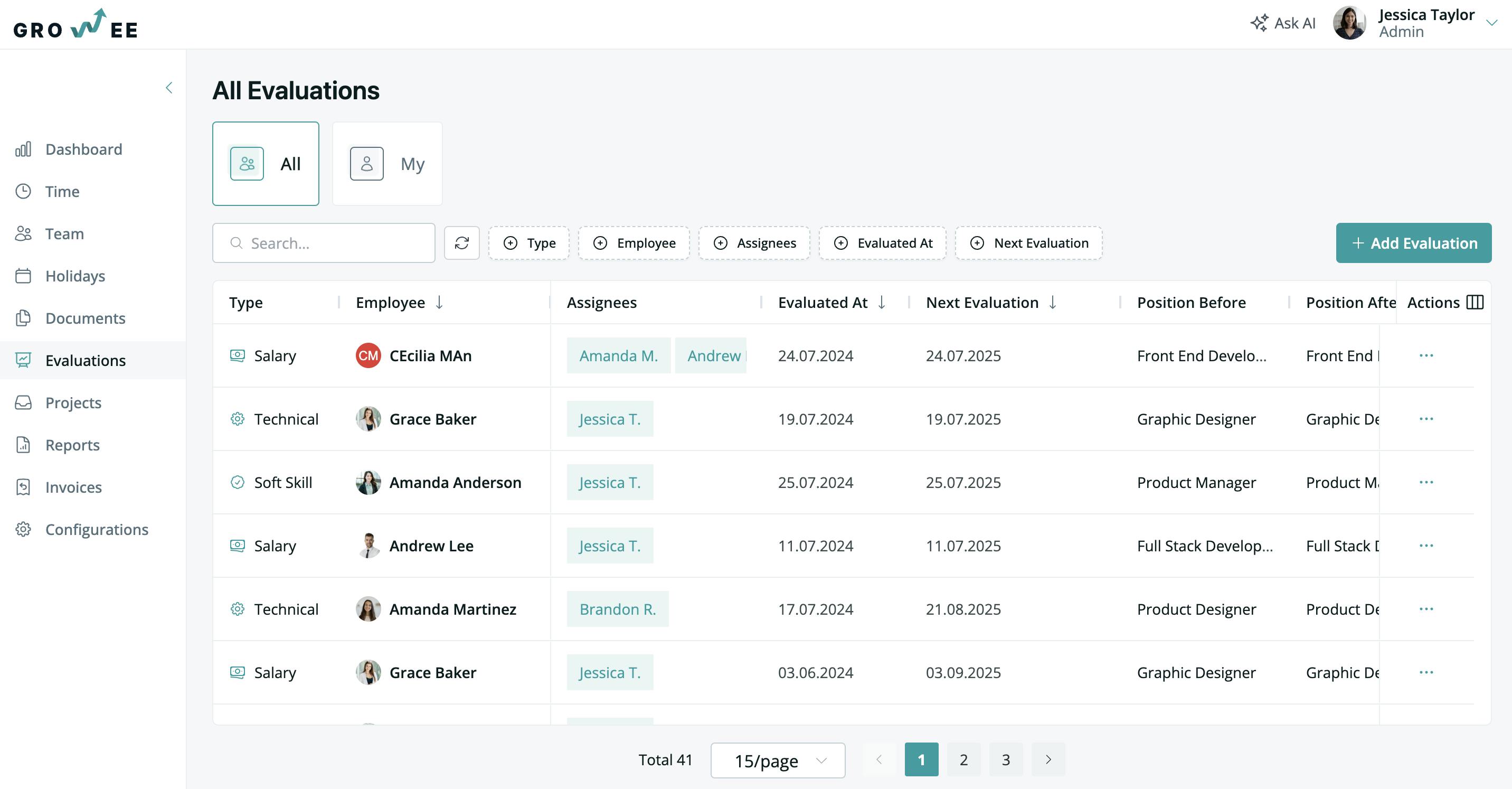Screen dimensions: 1512x789
Task: Open column settings icon beside Actions
Action: tap(1475, 302)
